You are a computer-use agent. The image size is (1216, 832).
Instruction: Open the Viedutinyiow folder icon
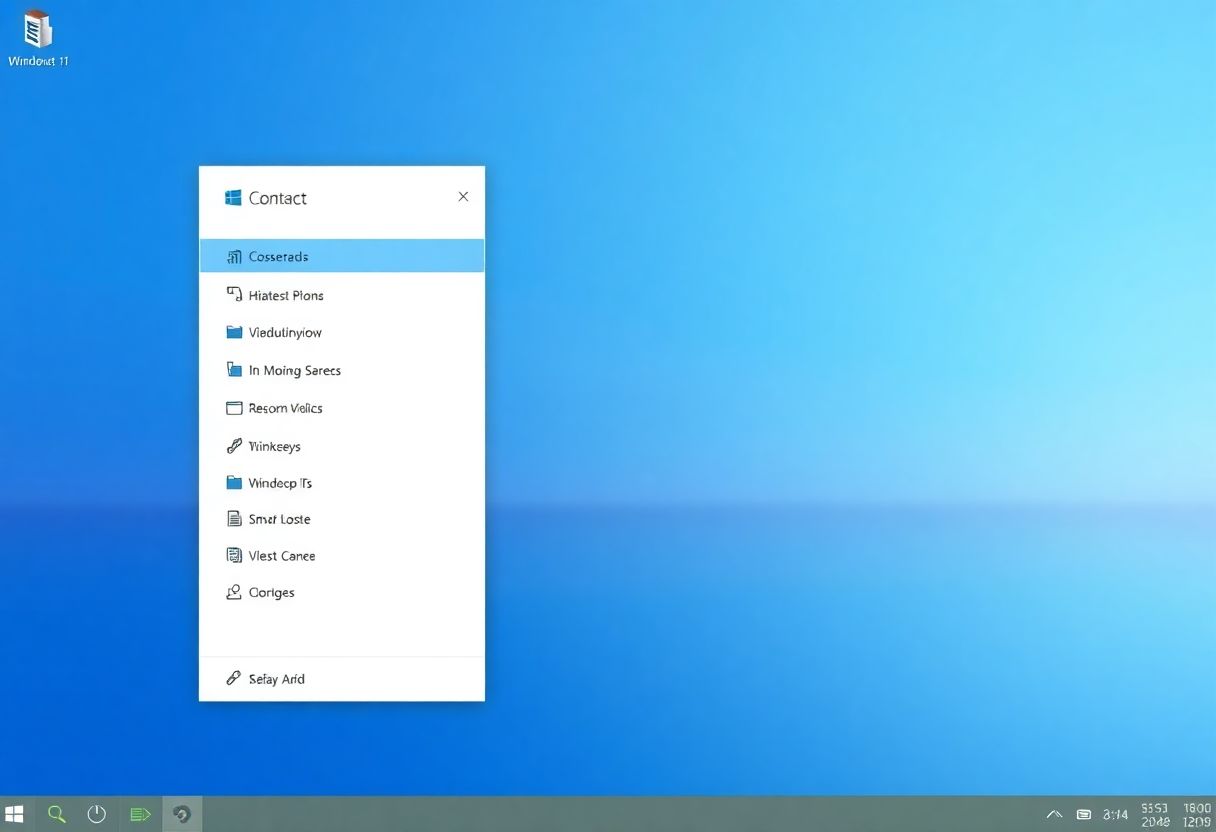tap(235, 332)
